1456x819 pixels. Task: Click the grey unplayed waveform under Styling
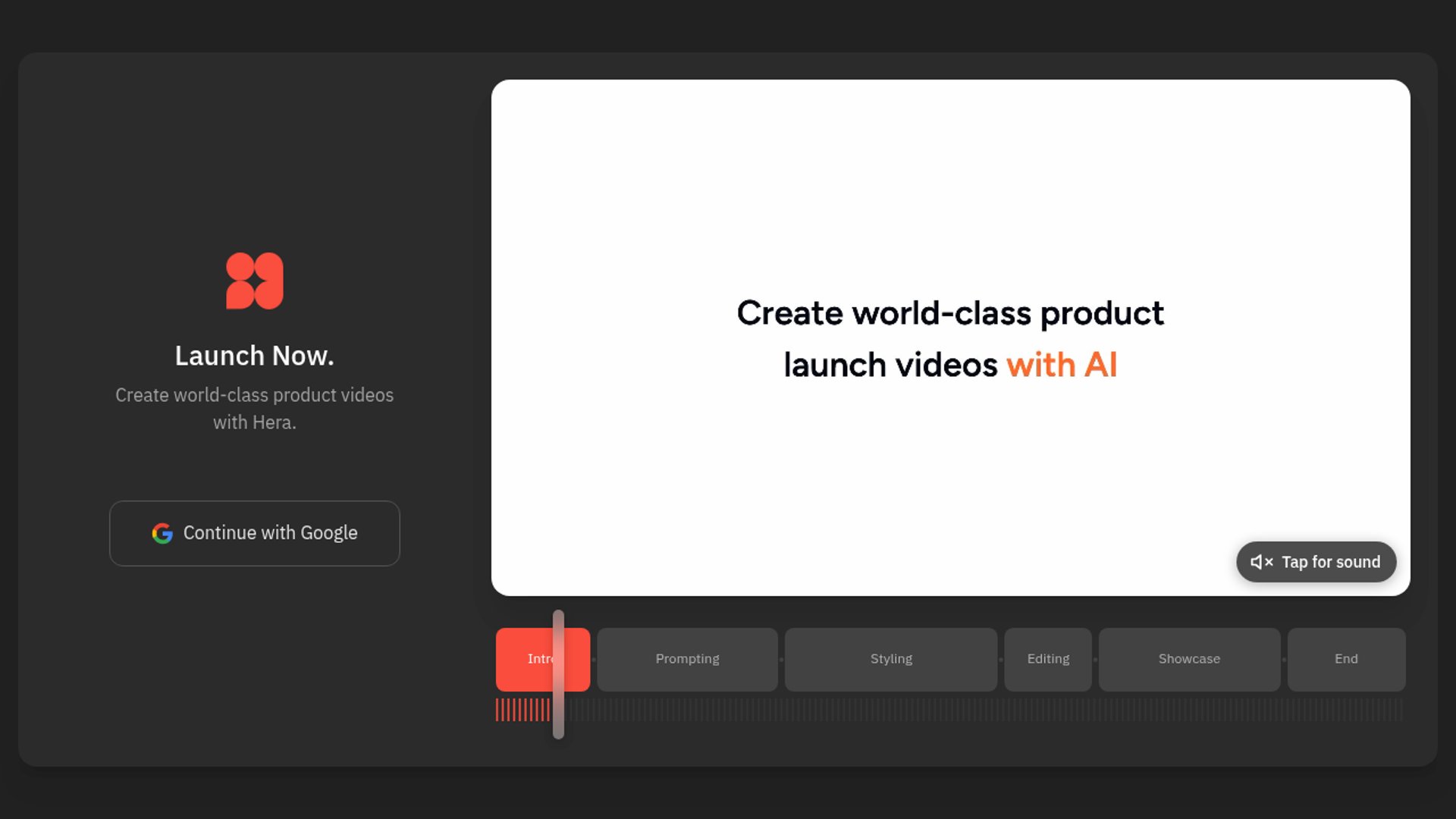tap(890, 711)
